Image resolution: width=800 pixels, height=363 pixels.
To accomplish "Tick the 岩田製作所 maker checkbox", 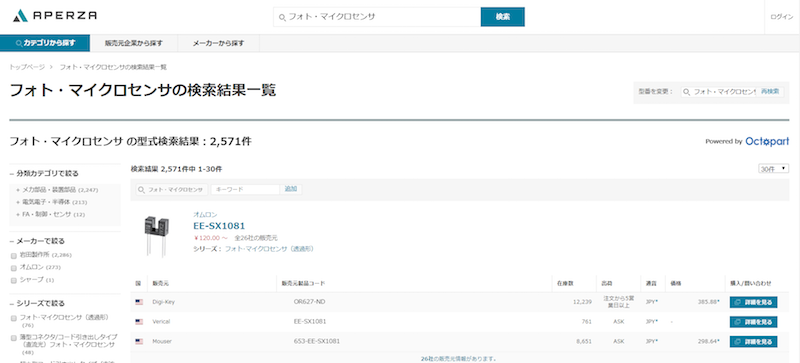I will [x=14, y=255].
